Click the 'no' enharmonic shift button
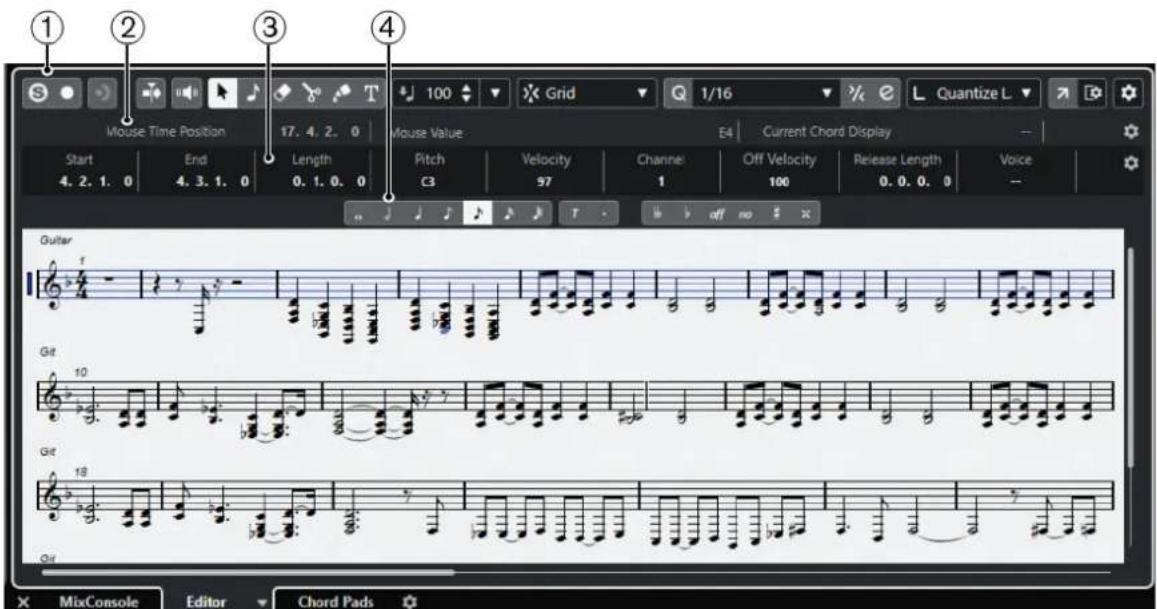Image resolution: width=1157 pixels, height=609 pixels. tap(746, 214)
